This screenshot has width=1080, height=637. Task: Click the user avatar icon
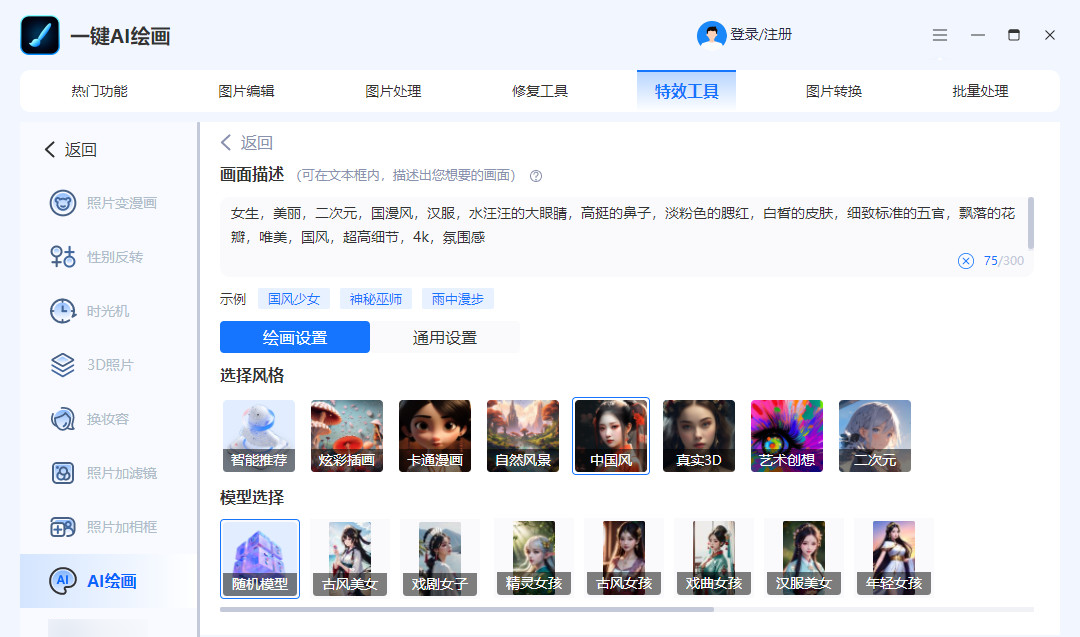pos(711,35)
